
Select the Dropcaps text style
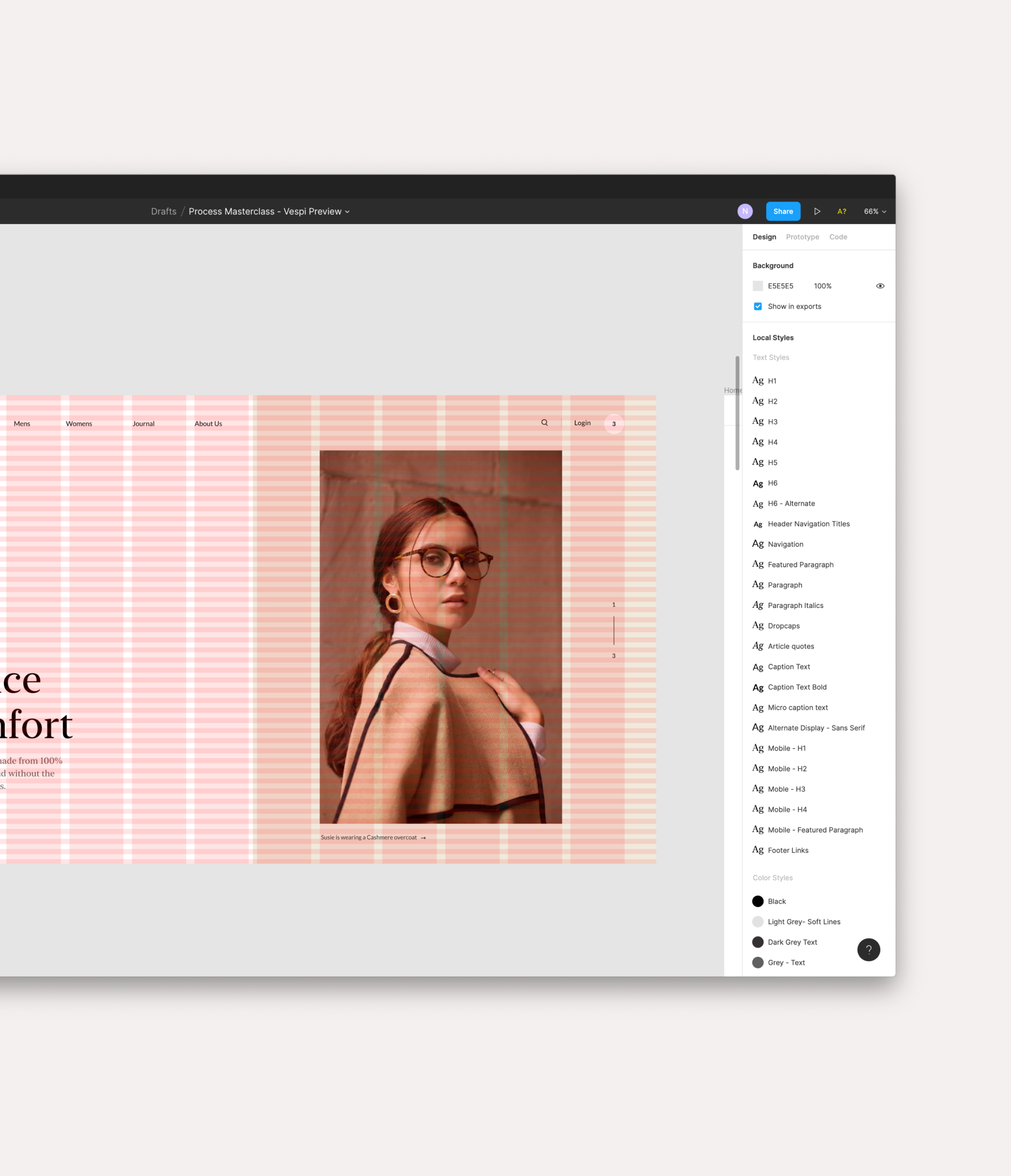click(818, 626)
